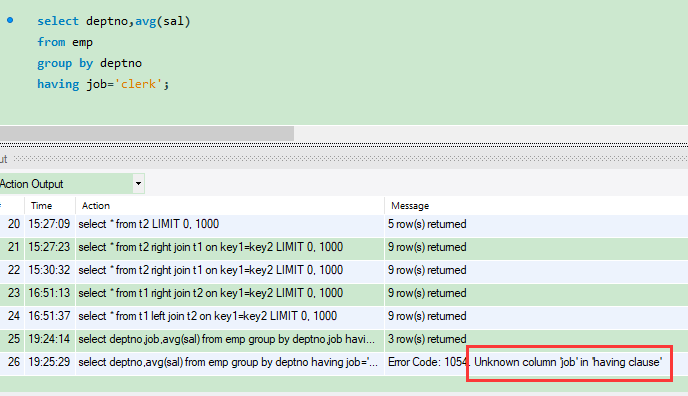
Task: Click the Message column header
Action: point(410,206)
